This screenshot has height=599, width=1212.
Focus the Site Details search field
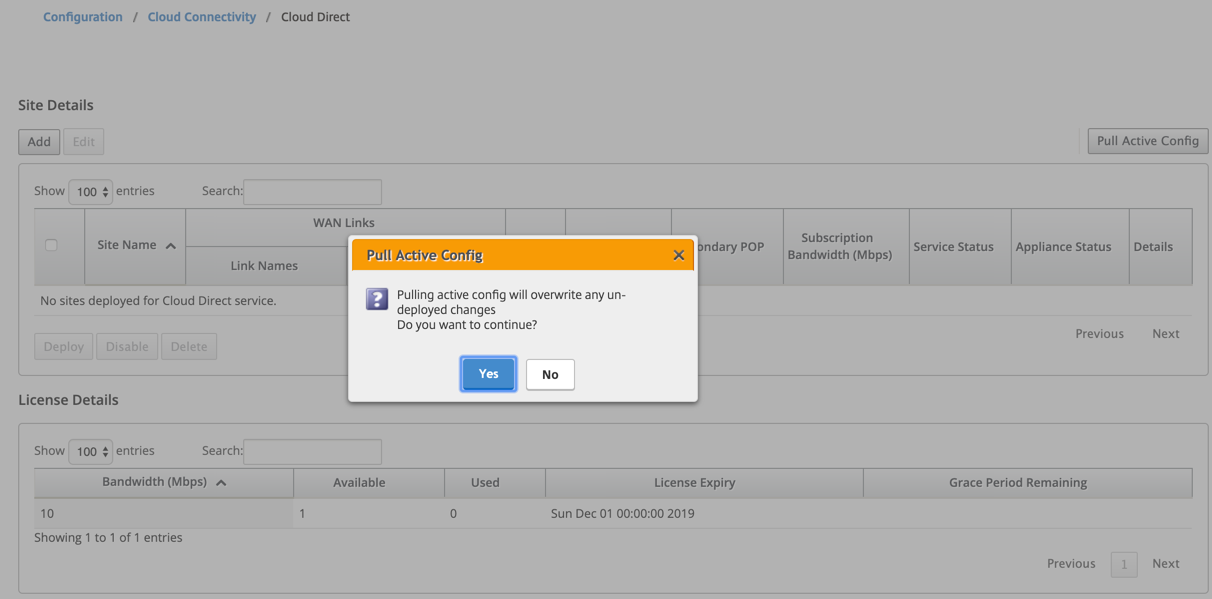313,192
